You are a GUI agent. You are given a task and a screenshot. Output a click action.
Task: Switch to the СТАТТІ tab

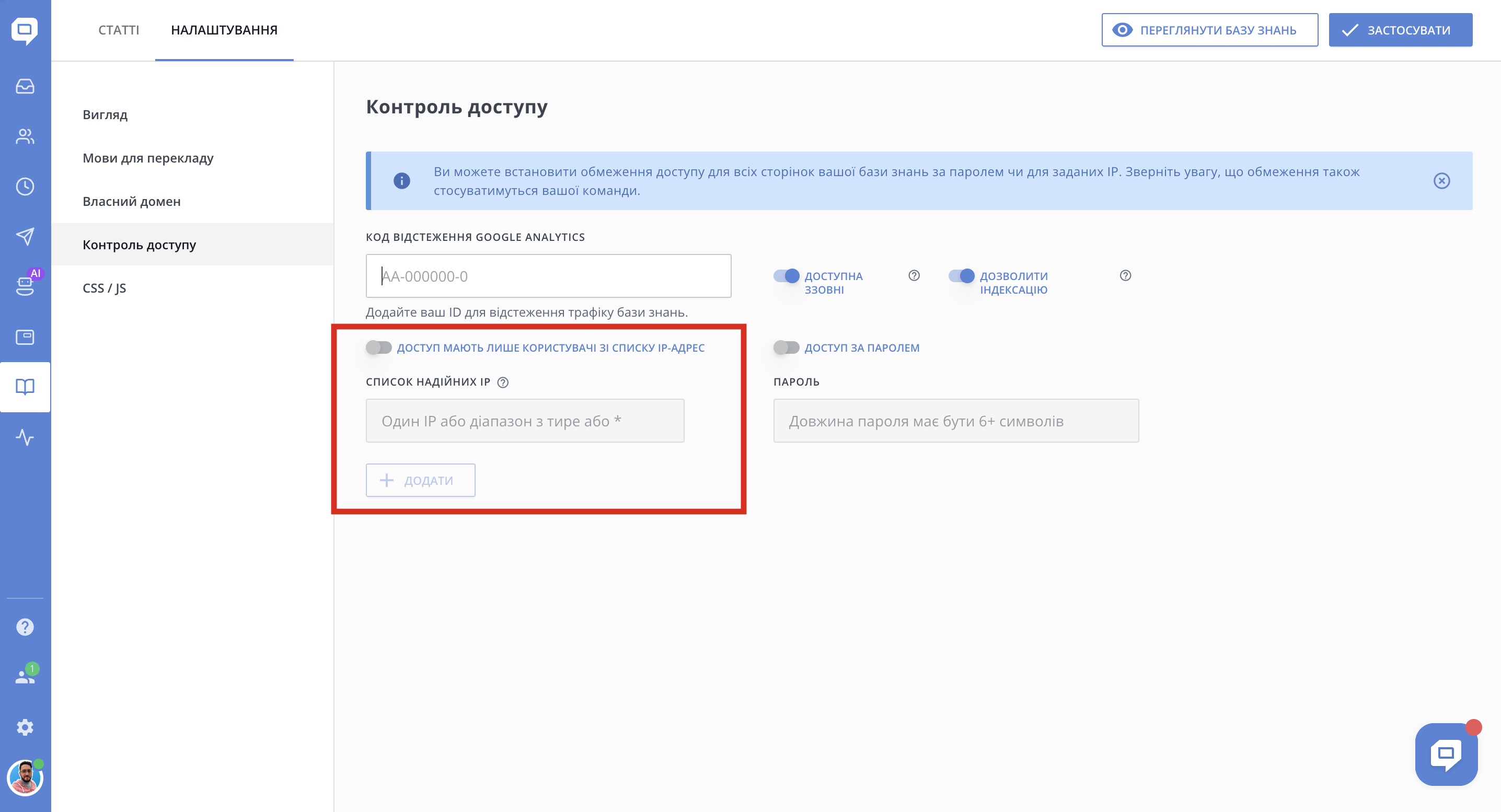[x=118, y=30]
